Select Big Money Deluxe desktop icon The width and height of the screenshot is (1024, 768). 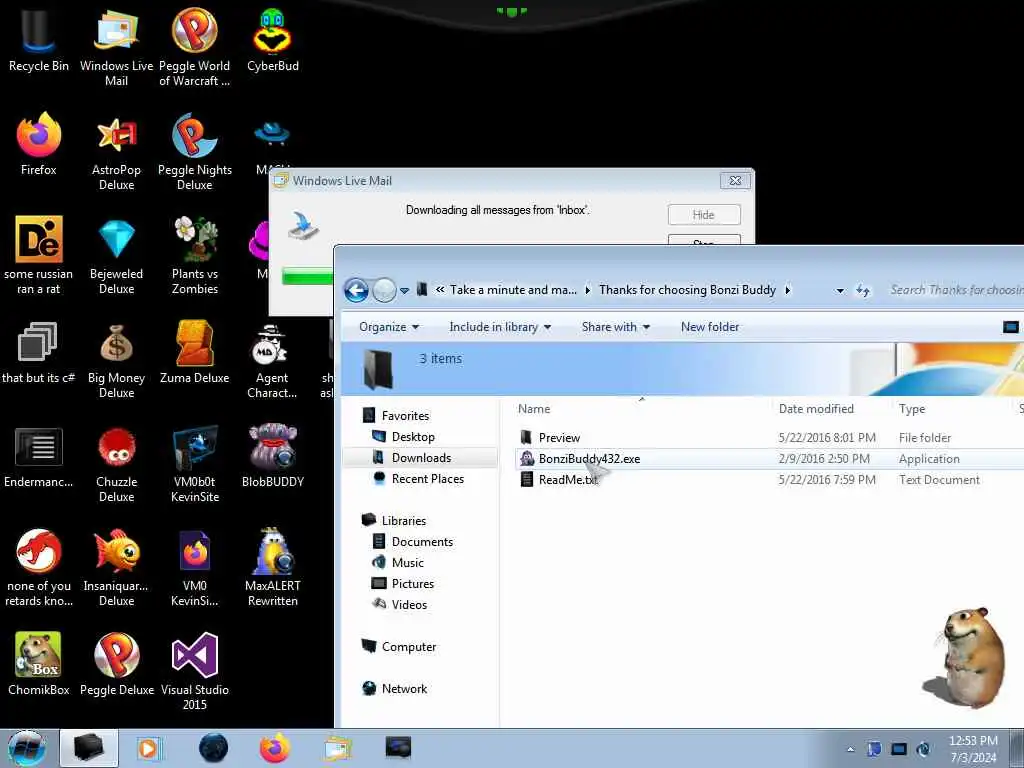pos(116,360)
